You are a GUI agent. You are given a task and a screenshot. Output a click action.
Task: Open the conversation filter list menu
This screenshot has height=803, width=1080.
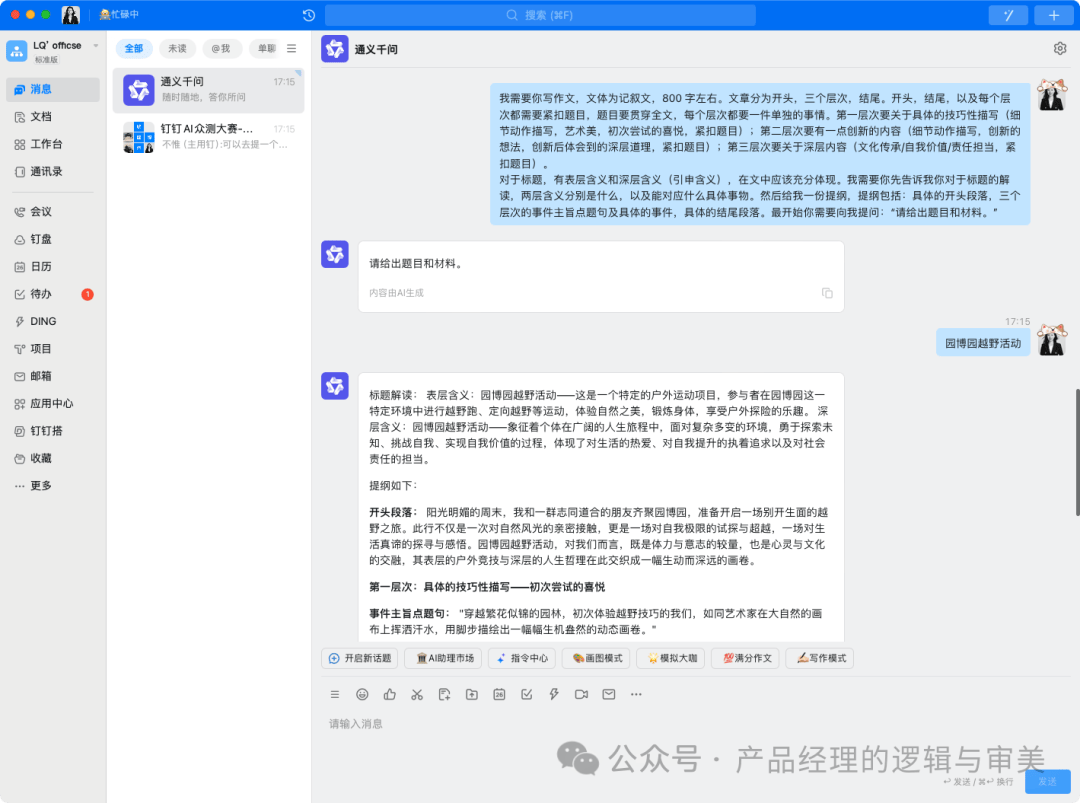291,48
